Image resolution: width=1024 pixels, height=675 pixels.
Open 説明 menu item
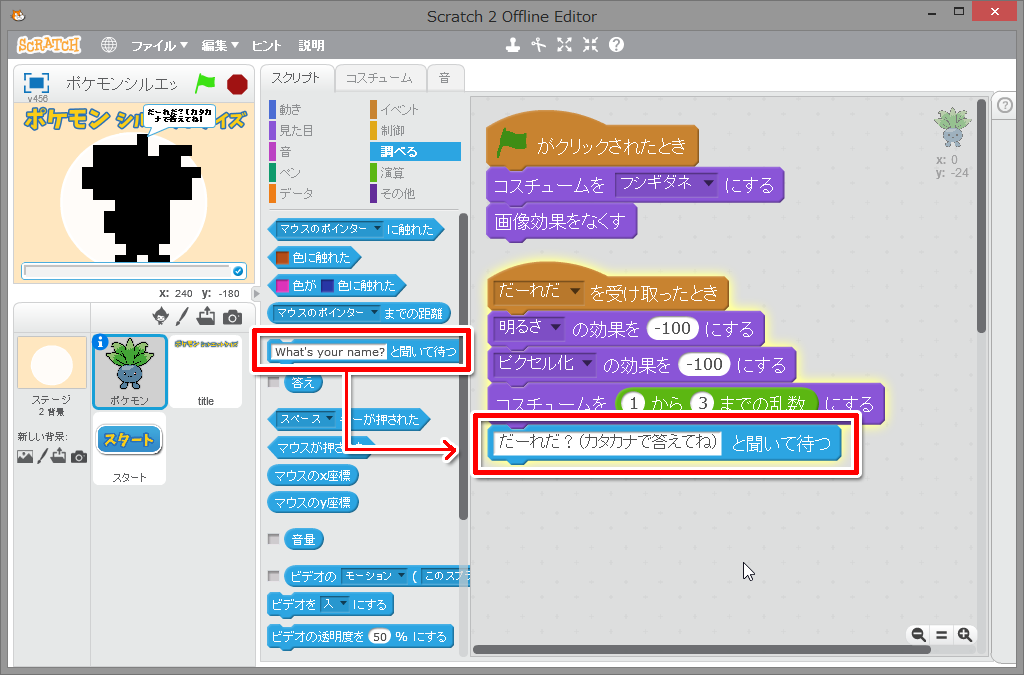coord(311,45)
